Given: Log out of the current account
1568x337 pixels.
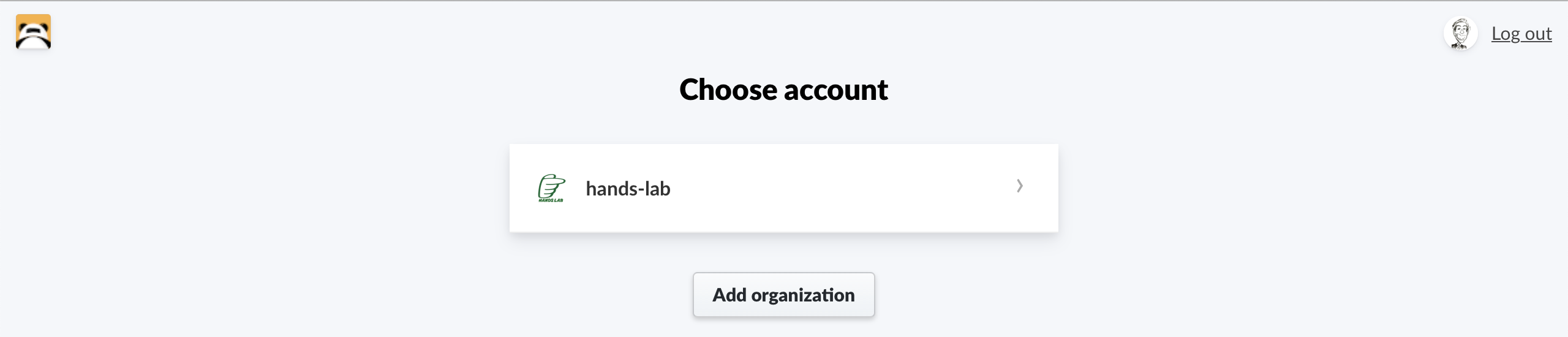Looking at the screenshot, I should point(1521,33).
